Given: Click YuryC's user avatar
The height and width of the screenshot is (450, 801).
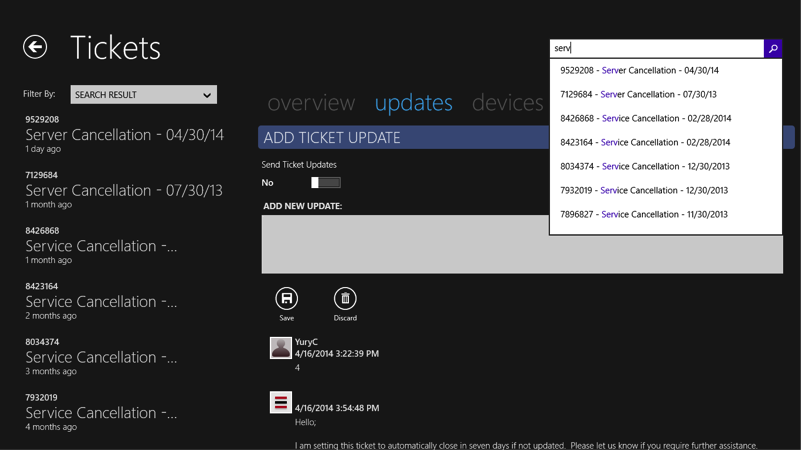Looking at the screenshot, I should [x=280, y=348].
